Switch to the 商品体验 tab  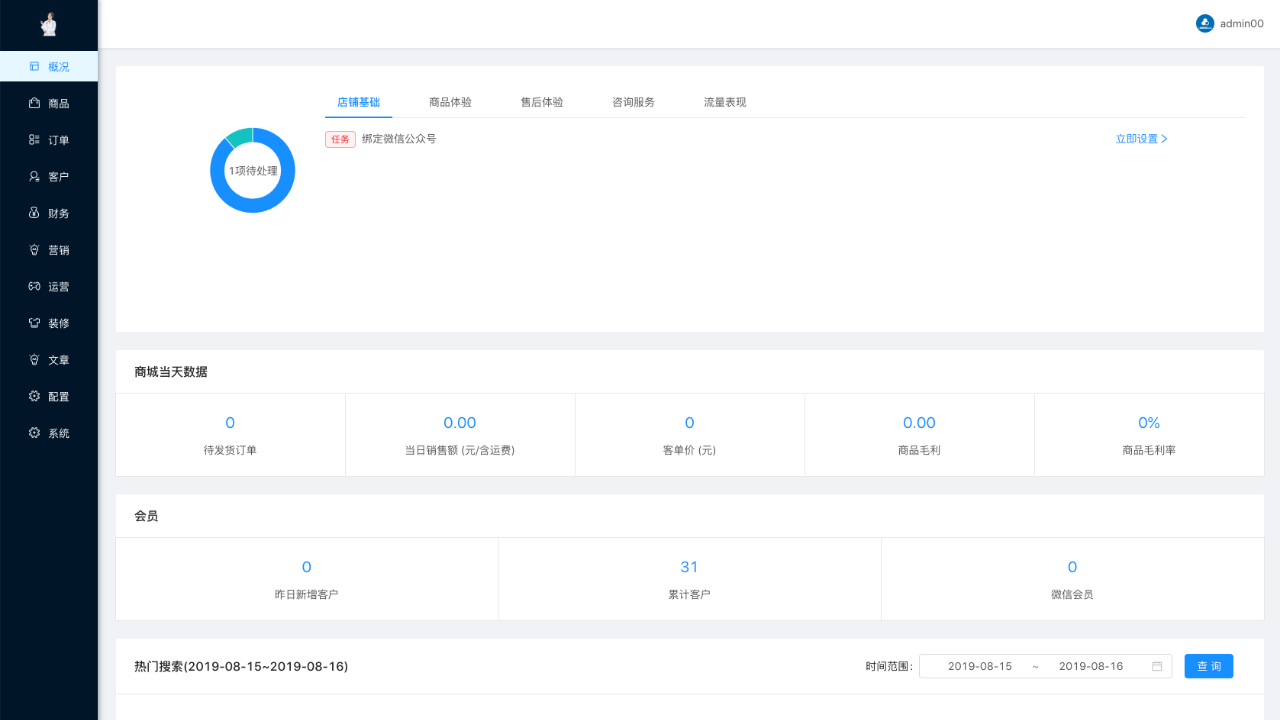click(x=450, y=102)
